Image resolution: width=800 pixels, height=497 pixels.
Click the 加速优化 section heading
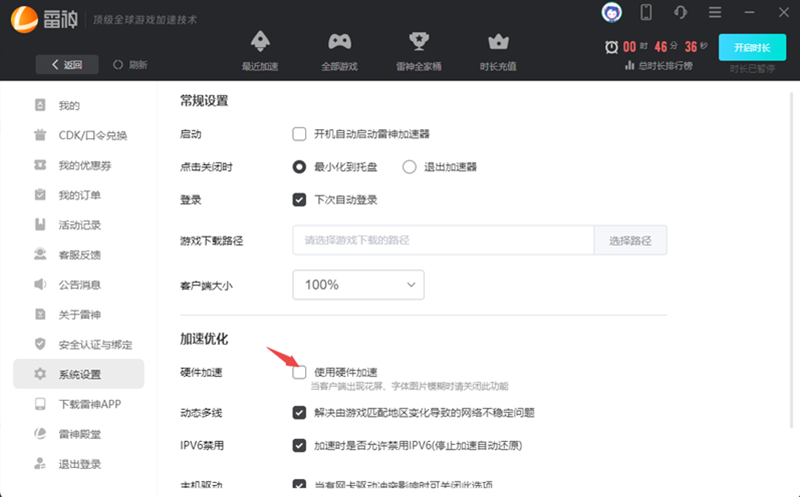pos(204,339)
